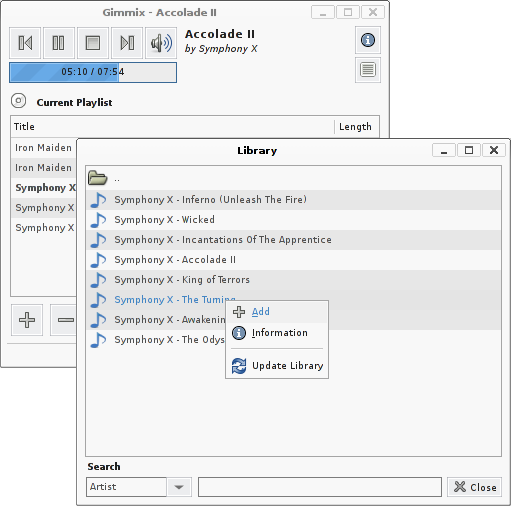Select the Symphony X - Awakenings row
511x506 pixels.
[156, 320]
